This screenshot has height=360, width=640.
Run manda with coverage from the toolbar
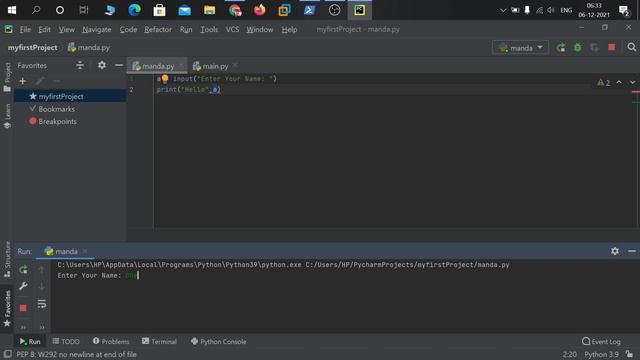tap(594, 48)
